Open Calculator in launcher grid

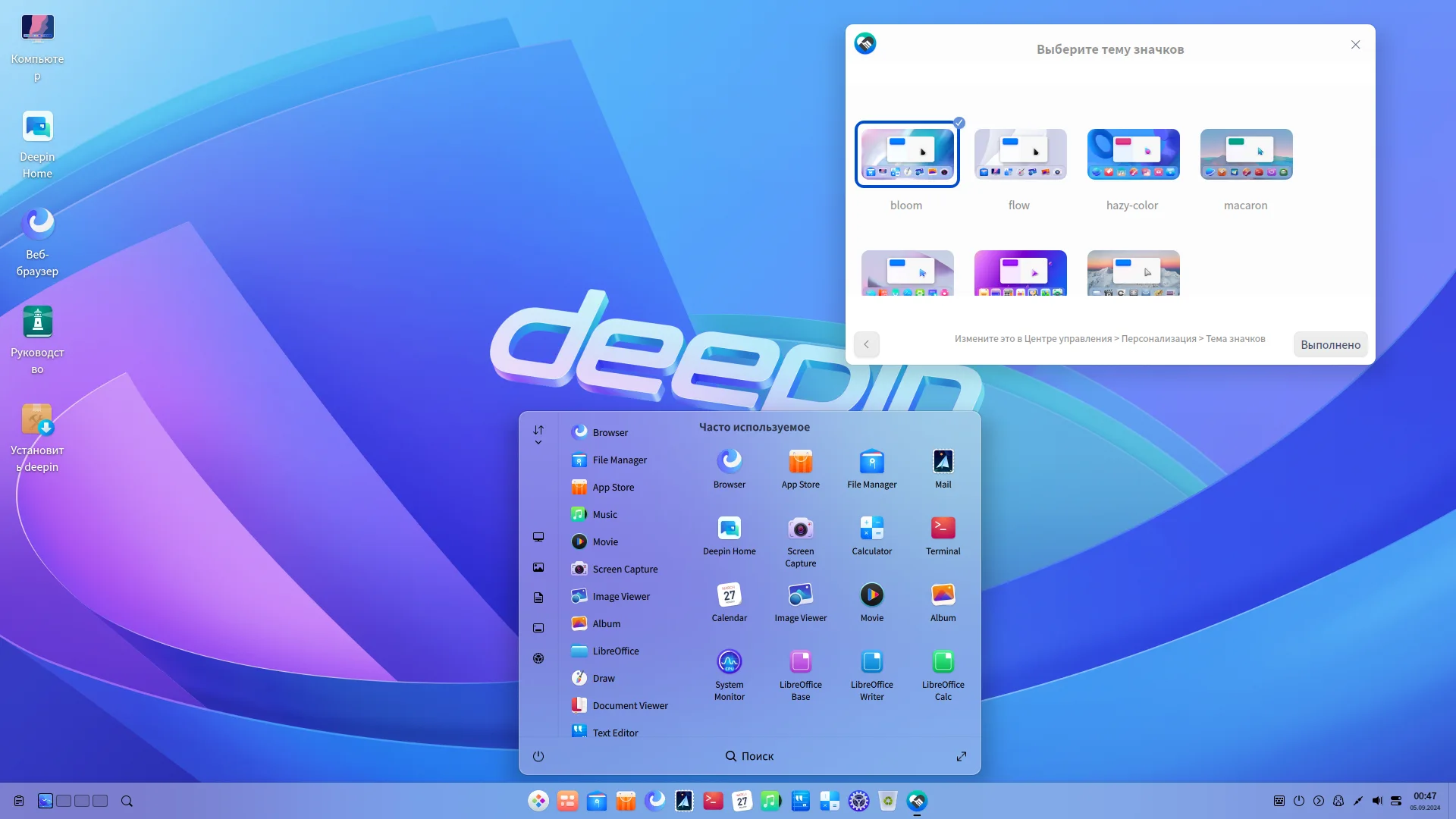[x=871, y=529]
